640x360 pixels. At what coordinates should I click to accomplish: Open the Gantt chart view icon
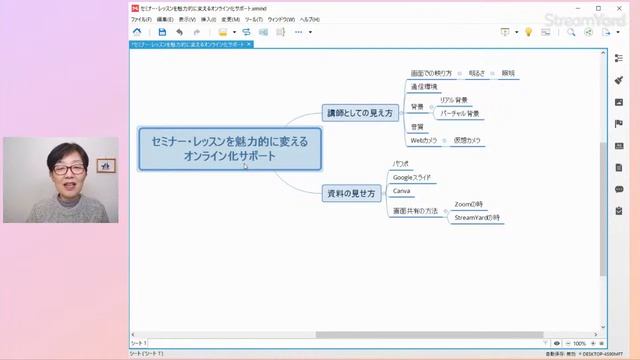click(546, 32)
